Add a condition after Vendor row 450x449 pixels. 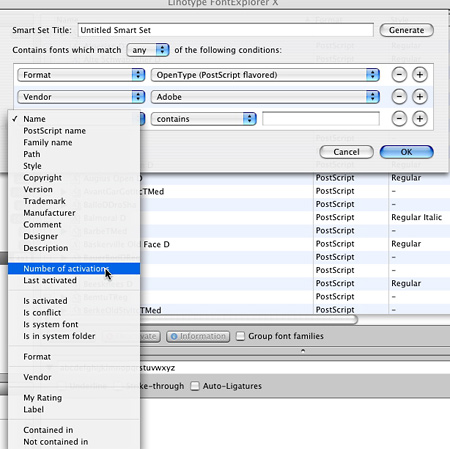tap(420, 97)
